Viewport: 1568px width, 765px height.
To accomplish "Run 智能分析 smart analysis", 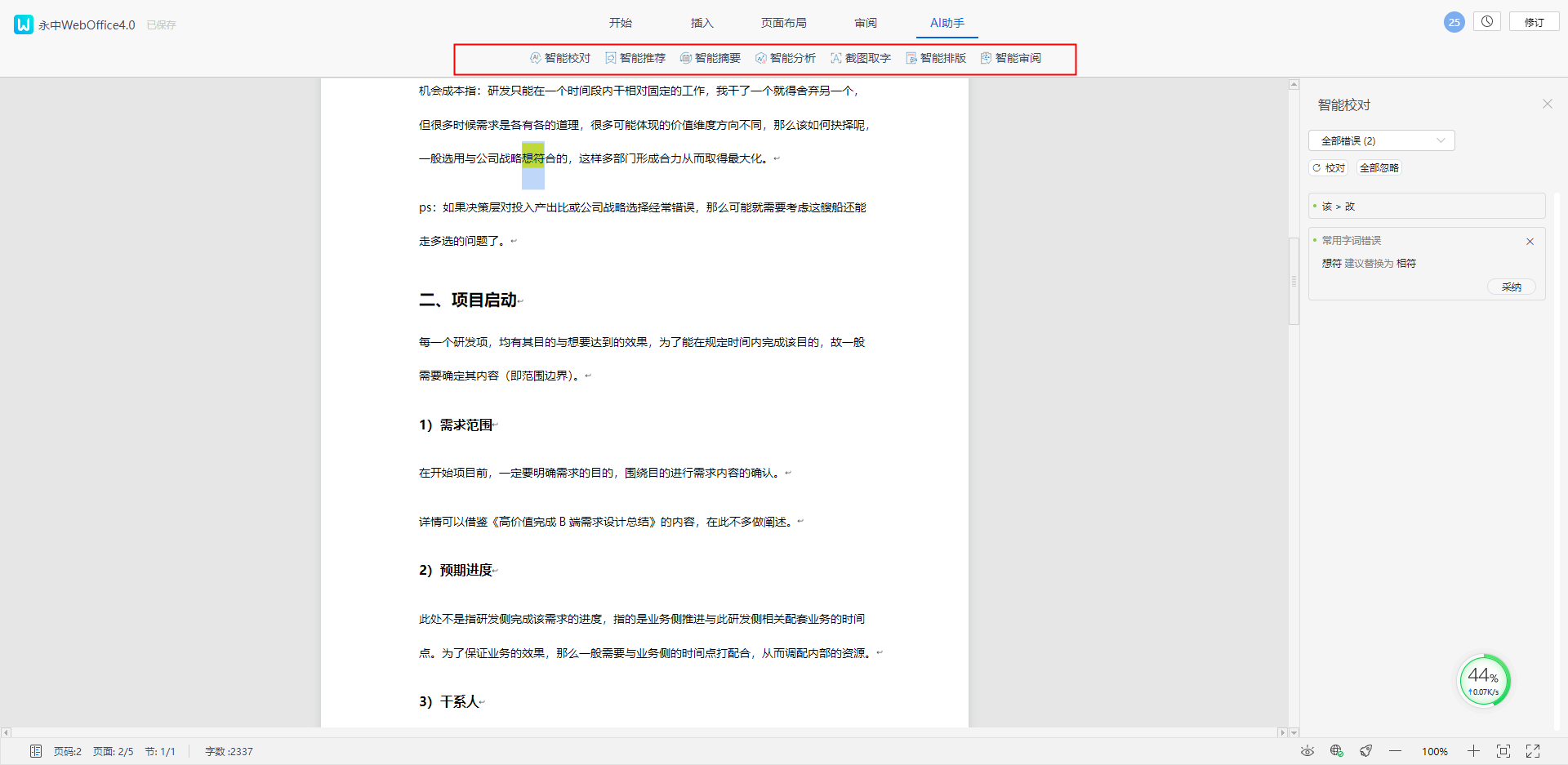I will coord(786,58).
